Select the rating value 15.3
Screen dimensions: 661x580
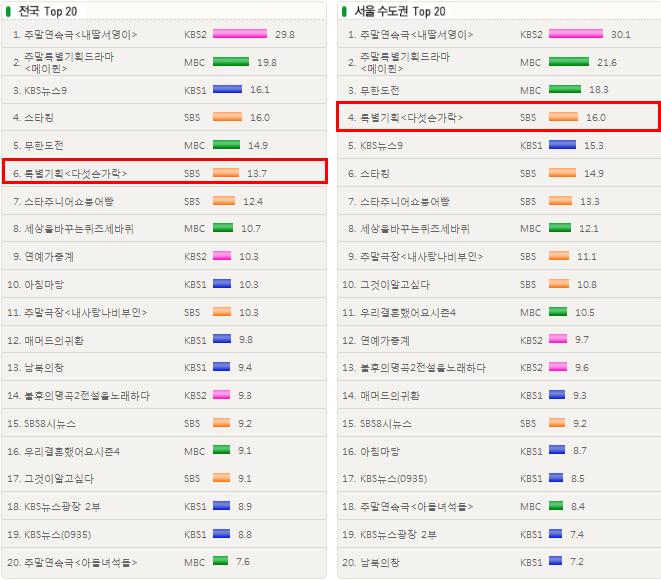[594, 145]
